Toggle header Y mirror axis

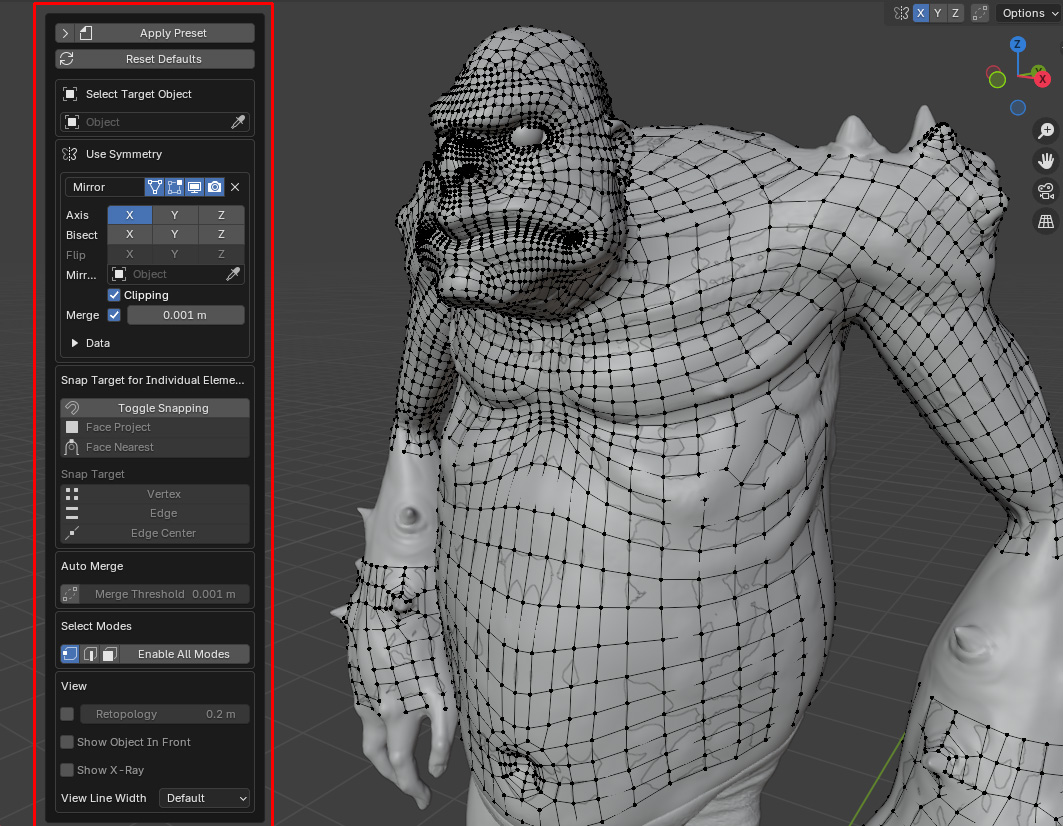(x=938, y=13)
